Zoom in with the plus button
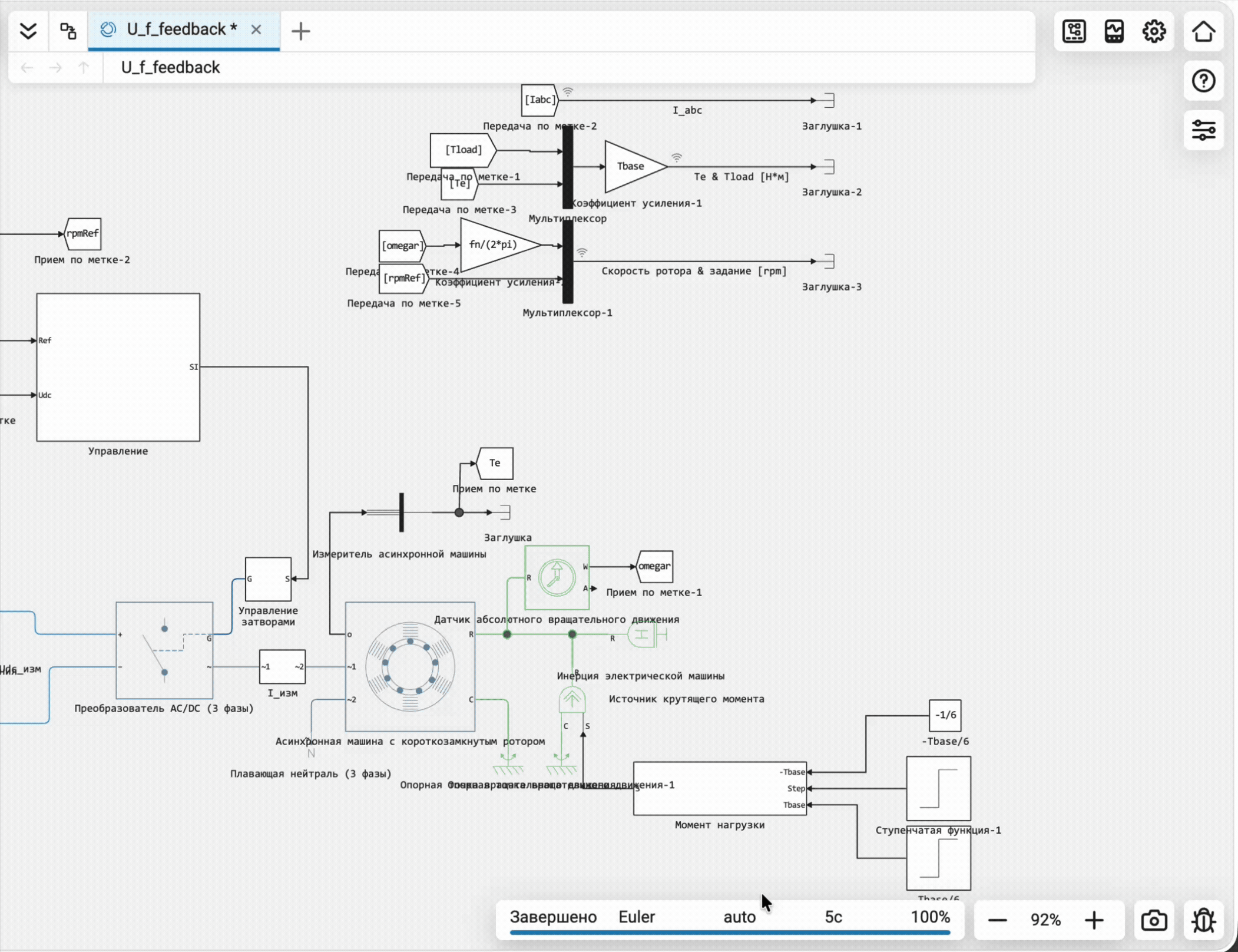Screen dimensions: 1238x952 [1094, 920]
